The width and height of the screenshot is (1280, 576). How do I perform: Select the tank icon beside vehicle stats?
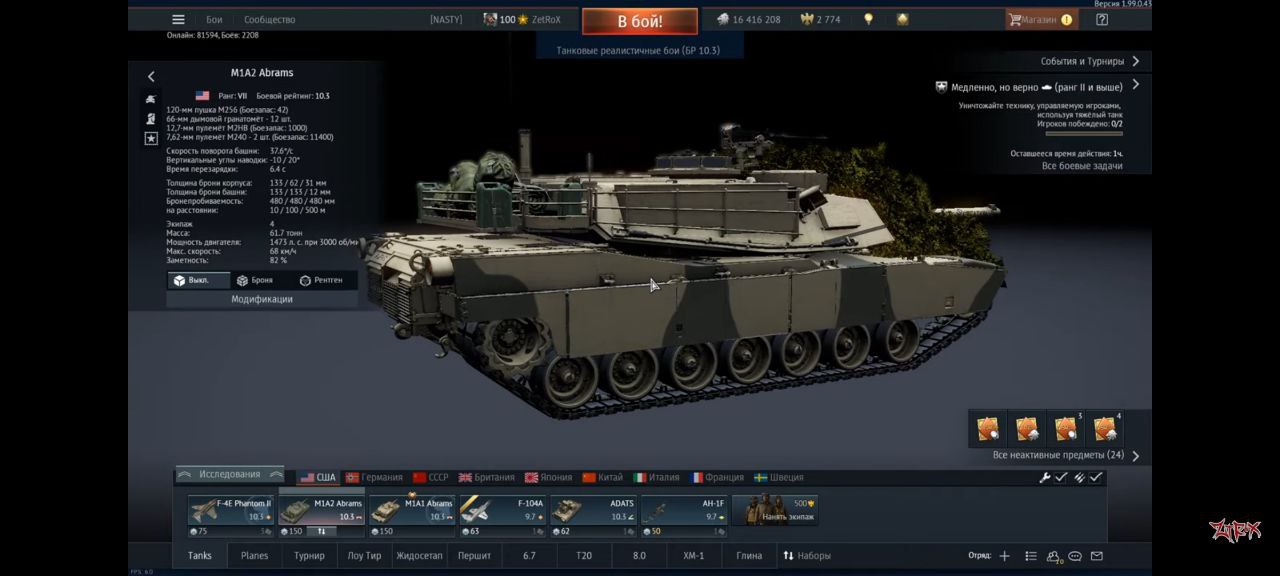point(151,99)
